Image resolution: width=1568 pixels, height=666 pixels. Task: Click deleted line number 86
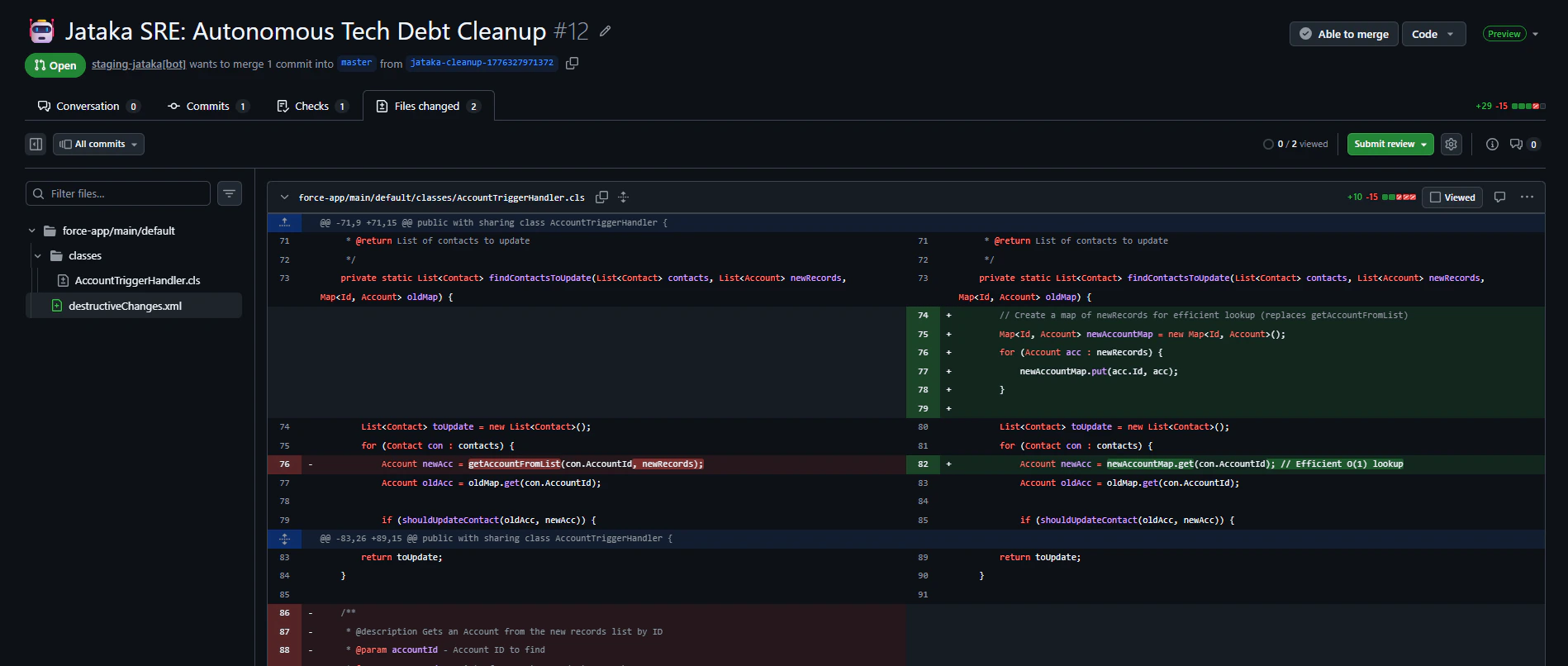[x=284, y=613]
